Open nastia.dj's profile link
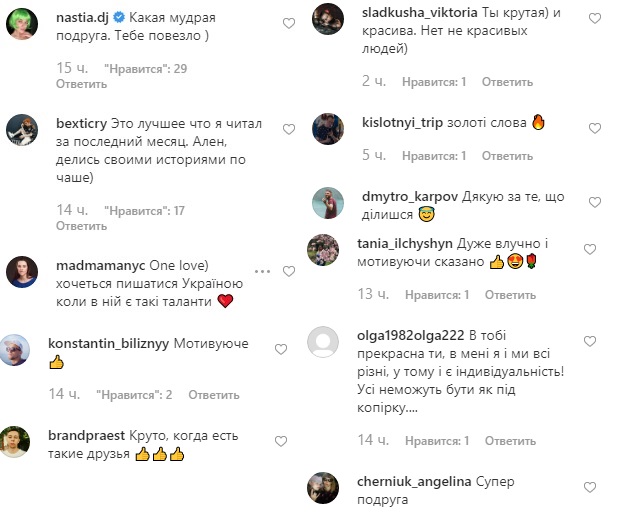The width and height of the screenshot is (617, 518). [x=81, y=17]
